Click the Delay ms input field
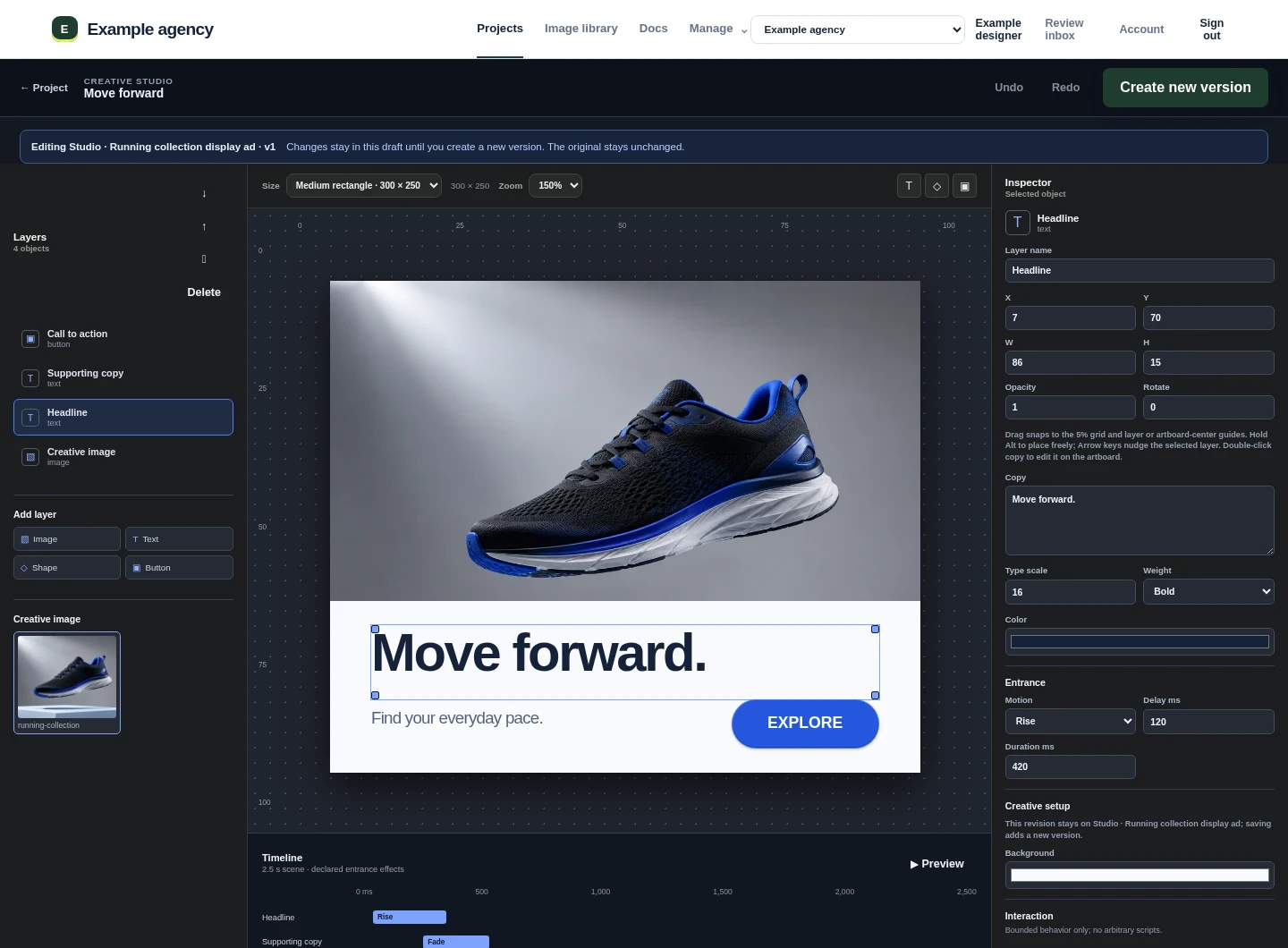Image resolution: width=1288 pixels, height=948 pixels. pos(1208,722)
